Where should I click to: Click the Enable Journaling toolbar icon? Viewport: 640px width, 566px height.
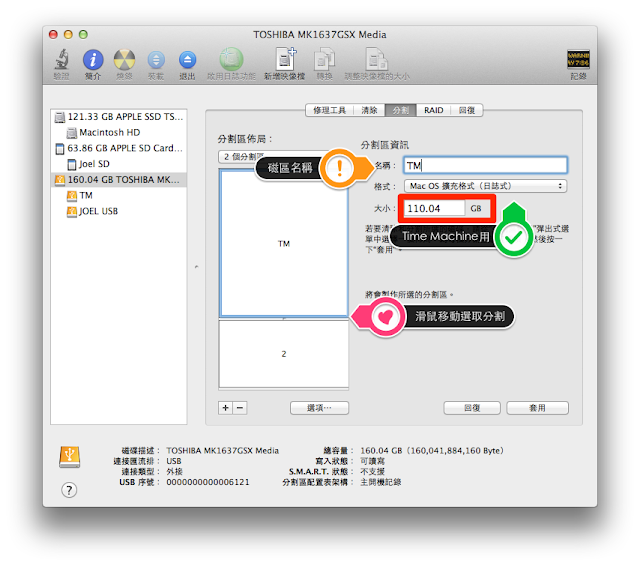231,60
